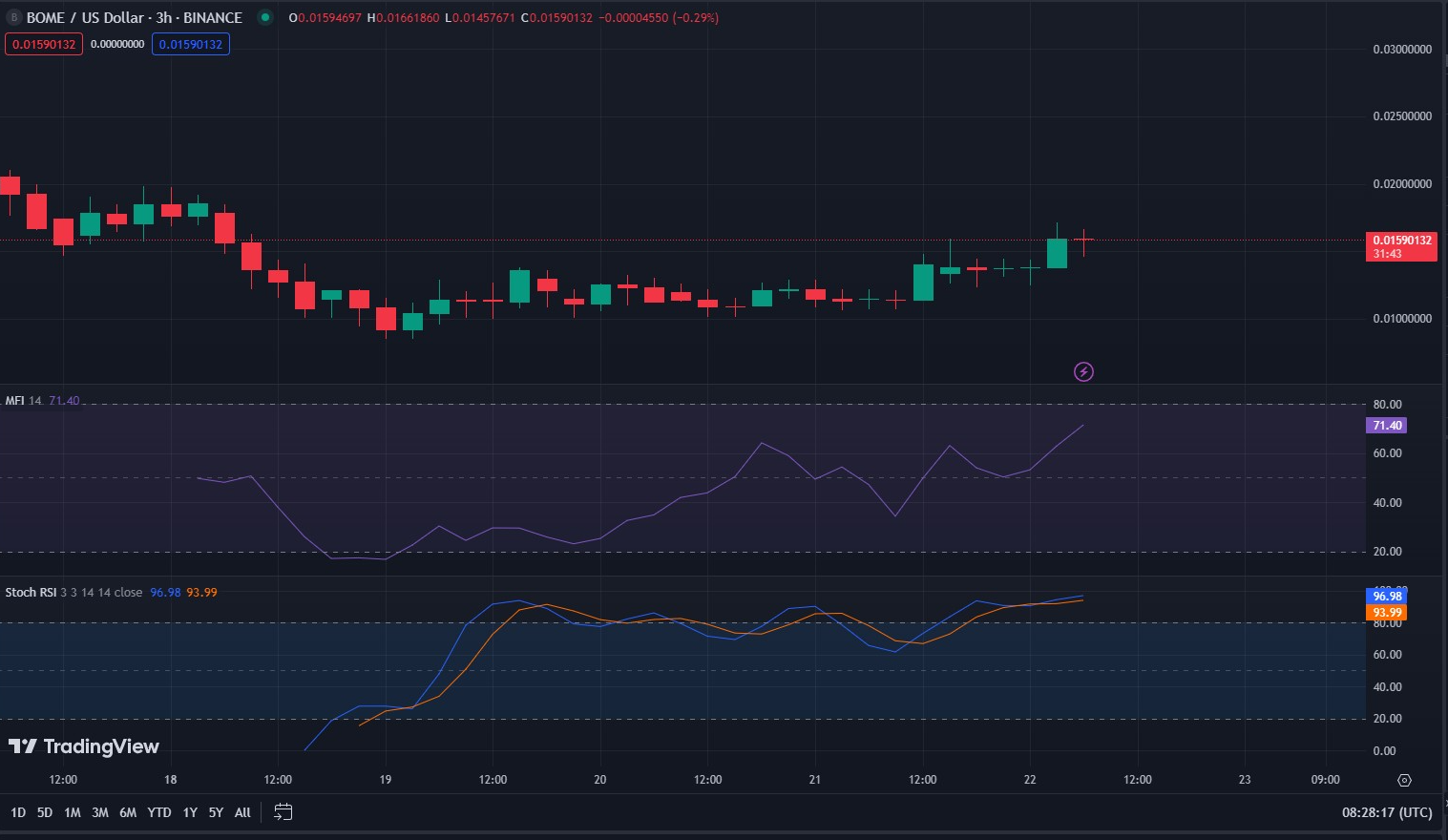This screenshot has height=840, width=1448.
Task: Click the current price label on price axis
Action: (x=1402, y=246)
